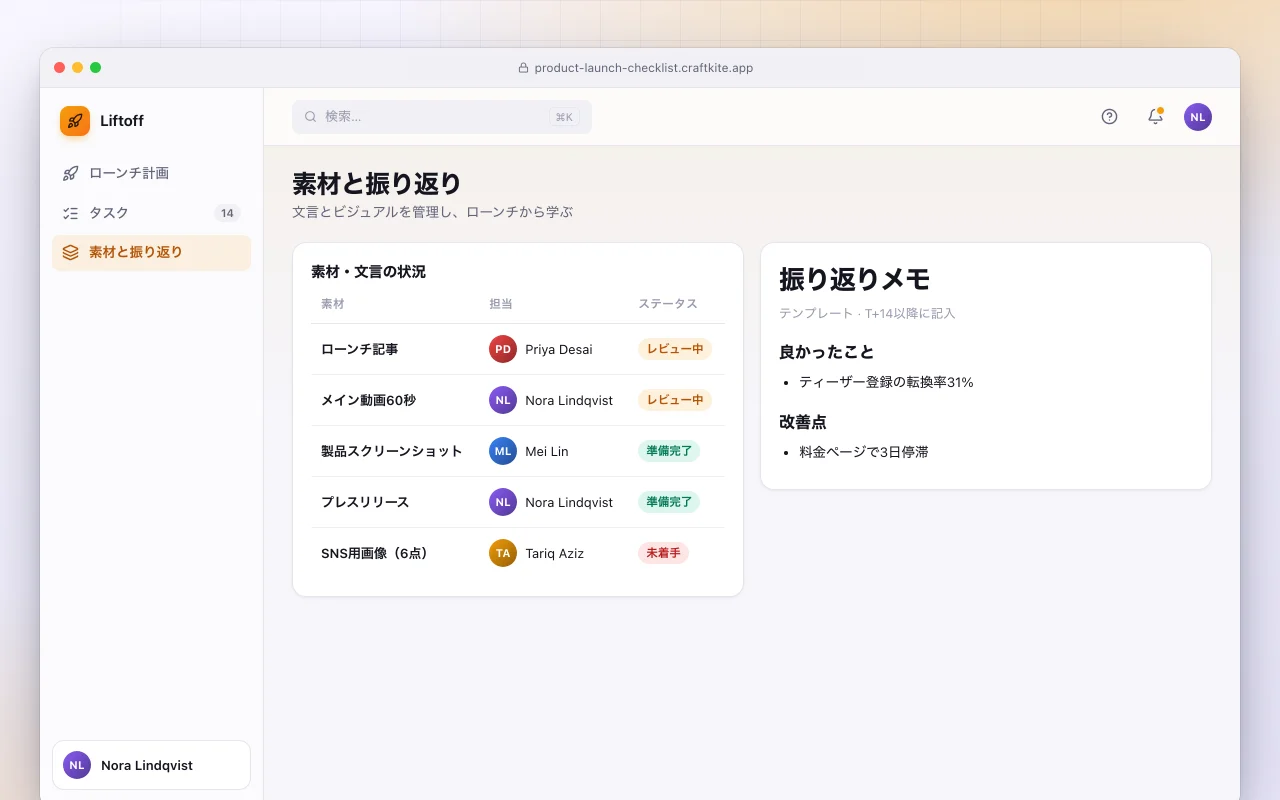Viewport: 1280px width, 800px height.
Task: Click Priya Desai's PD avatar
Action: click(x=503, y=349)
